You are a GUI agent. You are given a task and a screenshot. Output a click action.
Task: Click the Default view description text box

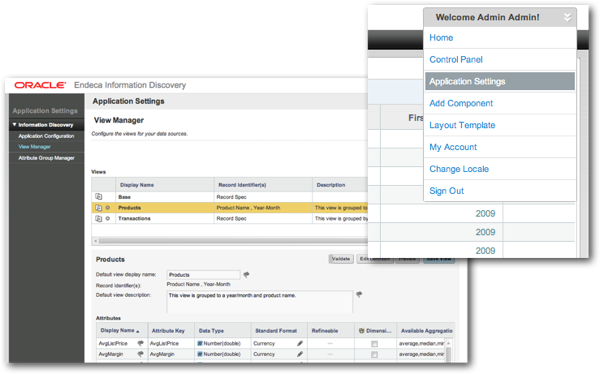(259, 302)
